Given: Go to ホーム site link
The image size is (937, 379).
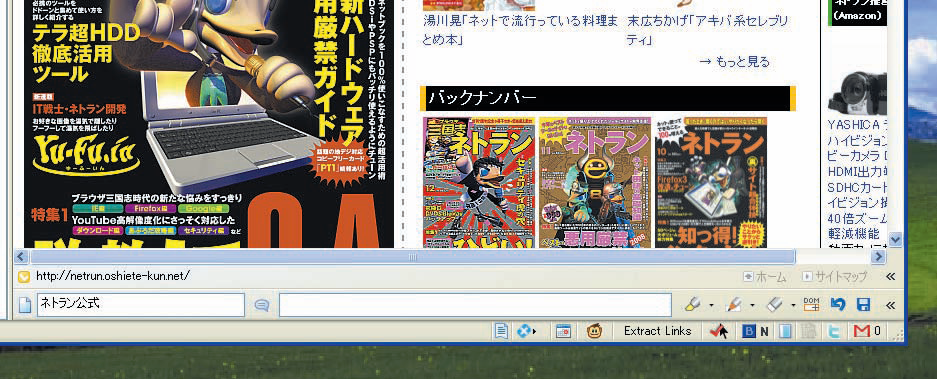Looking at the screenshot, I should pyautogui.click(x=765, y=277).
